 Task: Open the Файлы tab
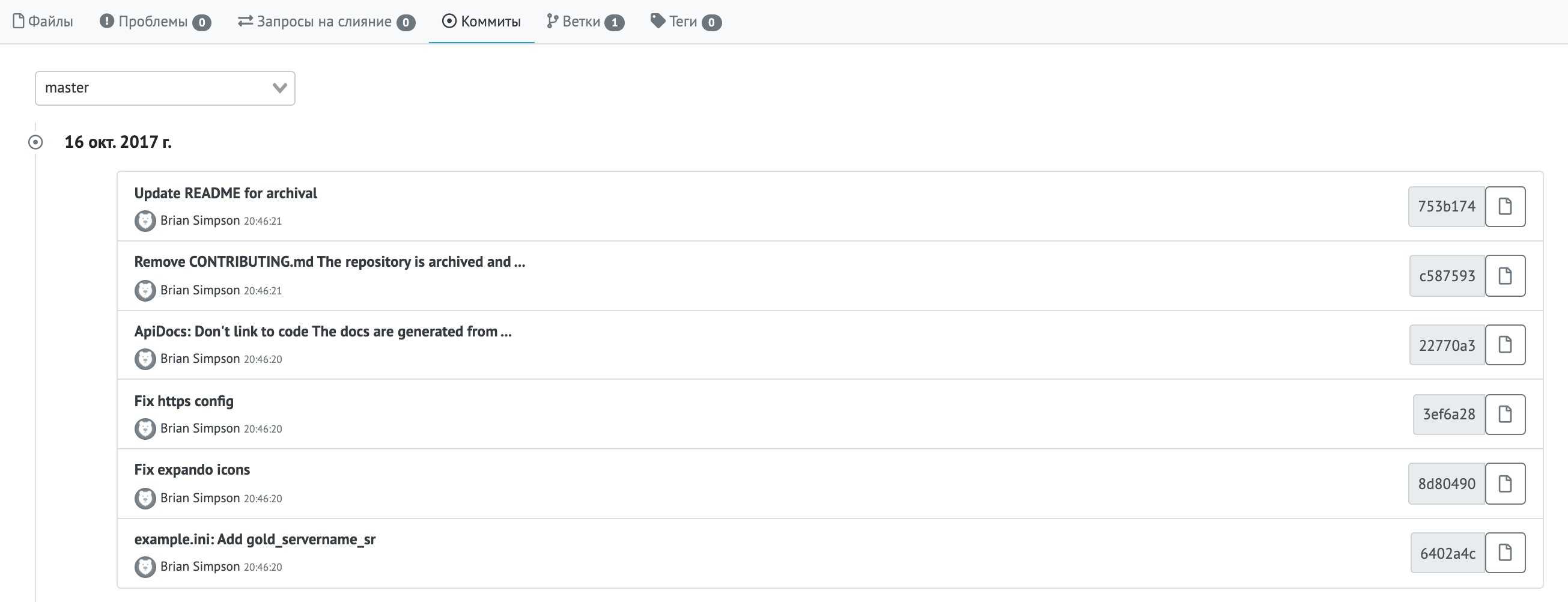pyautogui.click(x=43, y=22)
